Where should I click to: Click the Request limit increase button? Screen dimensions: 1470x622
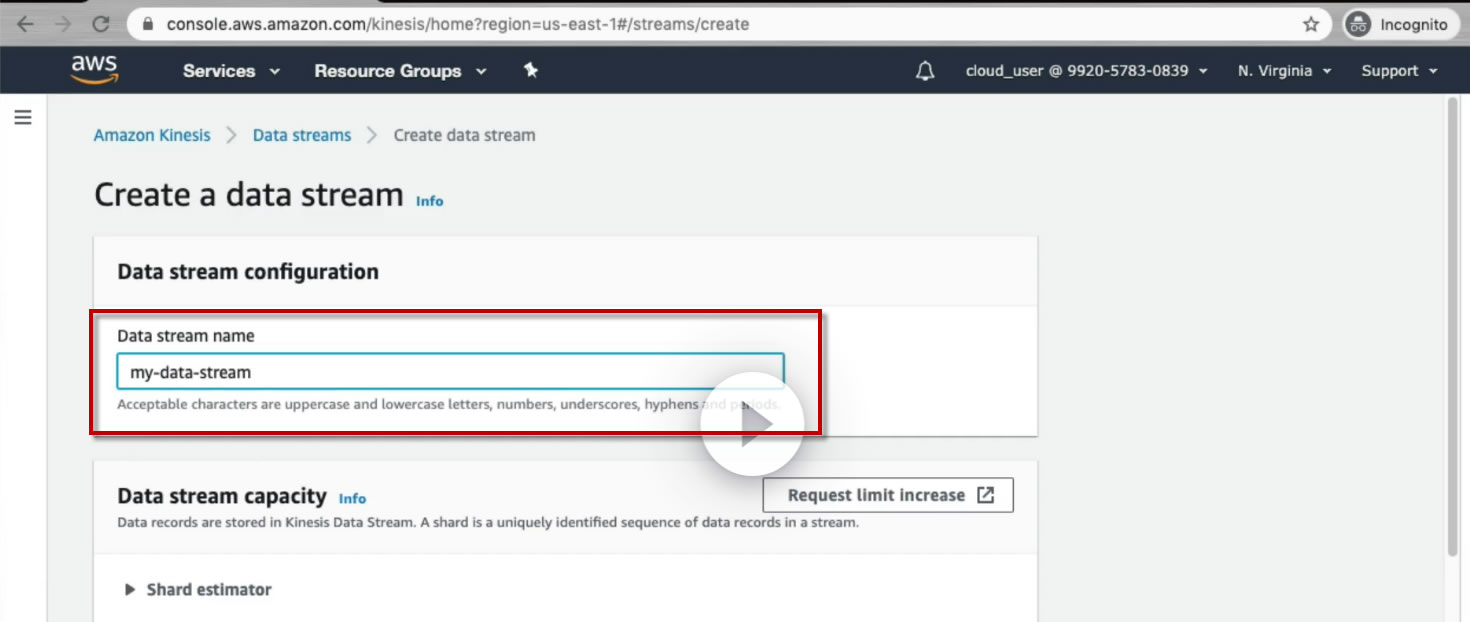coord(888,495)
